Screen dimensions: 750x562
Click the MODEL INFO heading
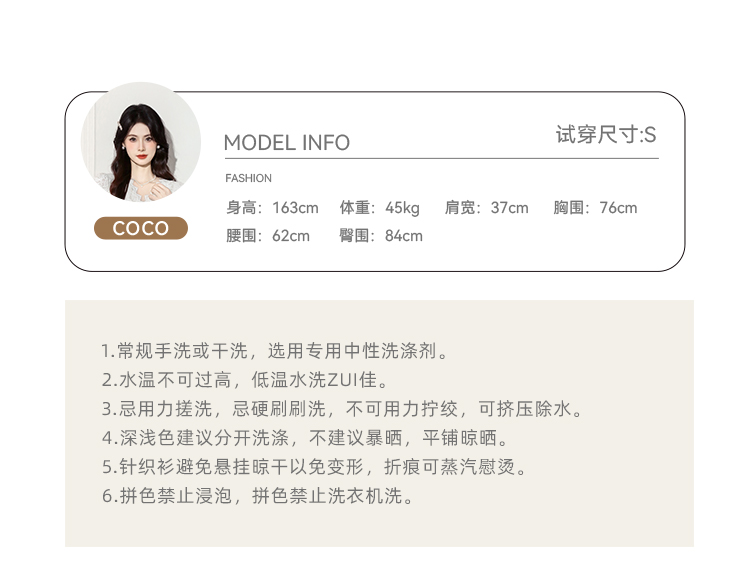pyautogui.click(x=287, y=143)
